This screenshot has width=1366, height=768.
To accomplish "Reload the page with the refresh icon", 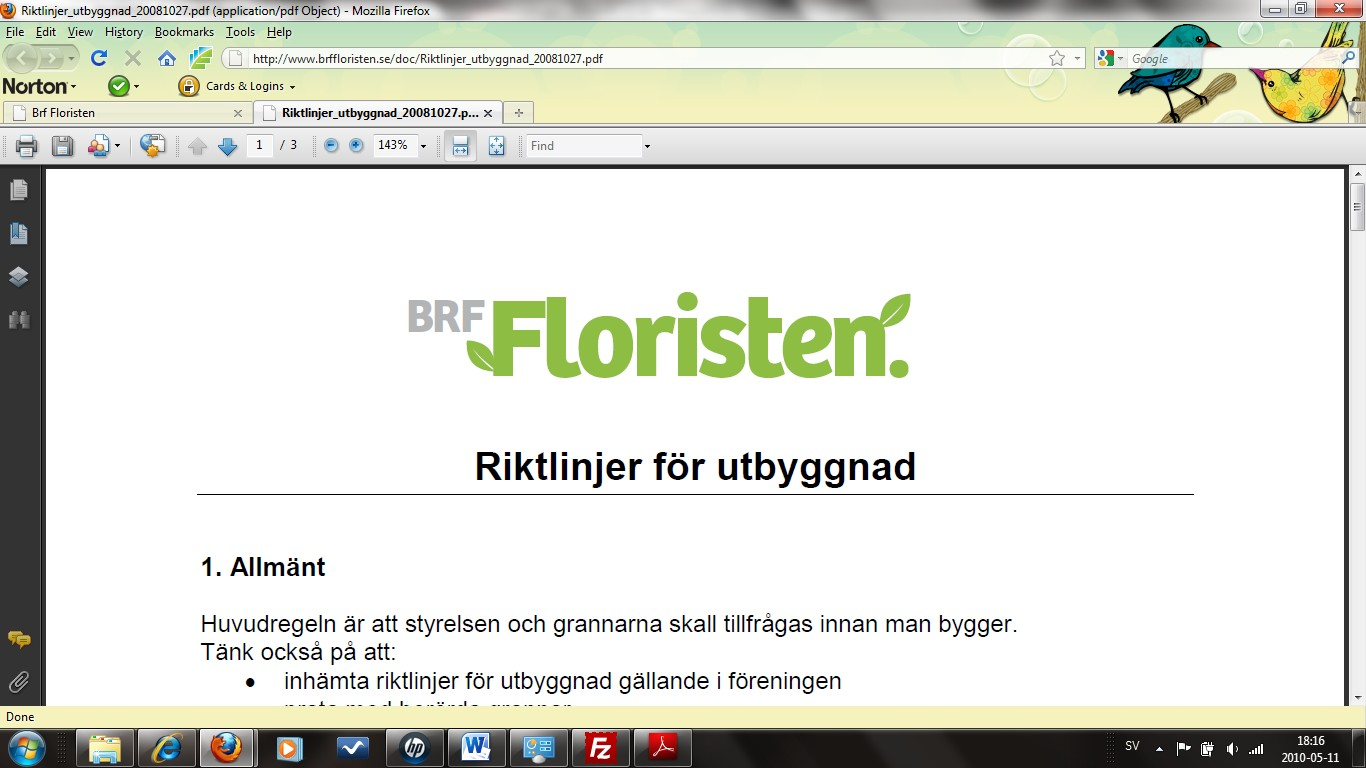I will (x=99, y=58).
